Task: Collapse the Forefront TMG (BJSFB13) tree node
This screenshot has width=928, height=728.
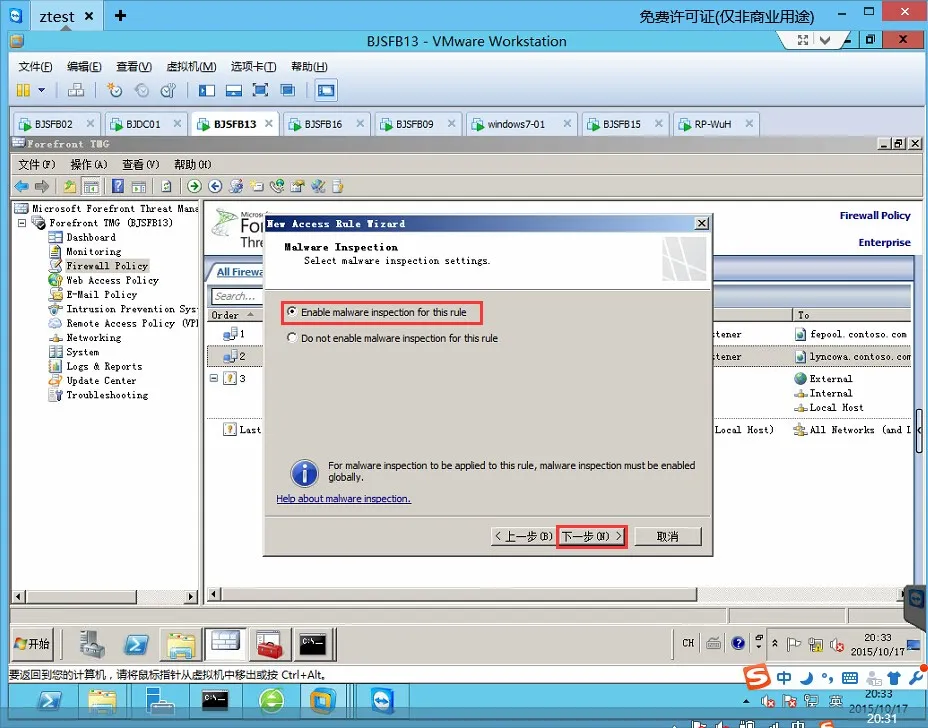Action: (22, 223)
